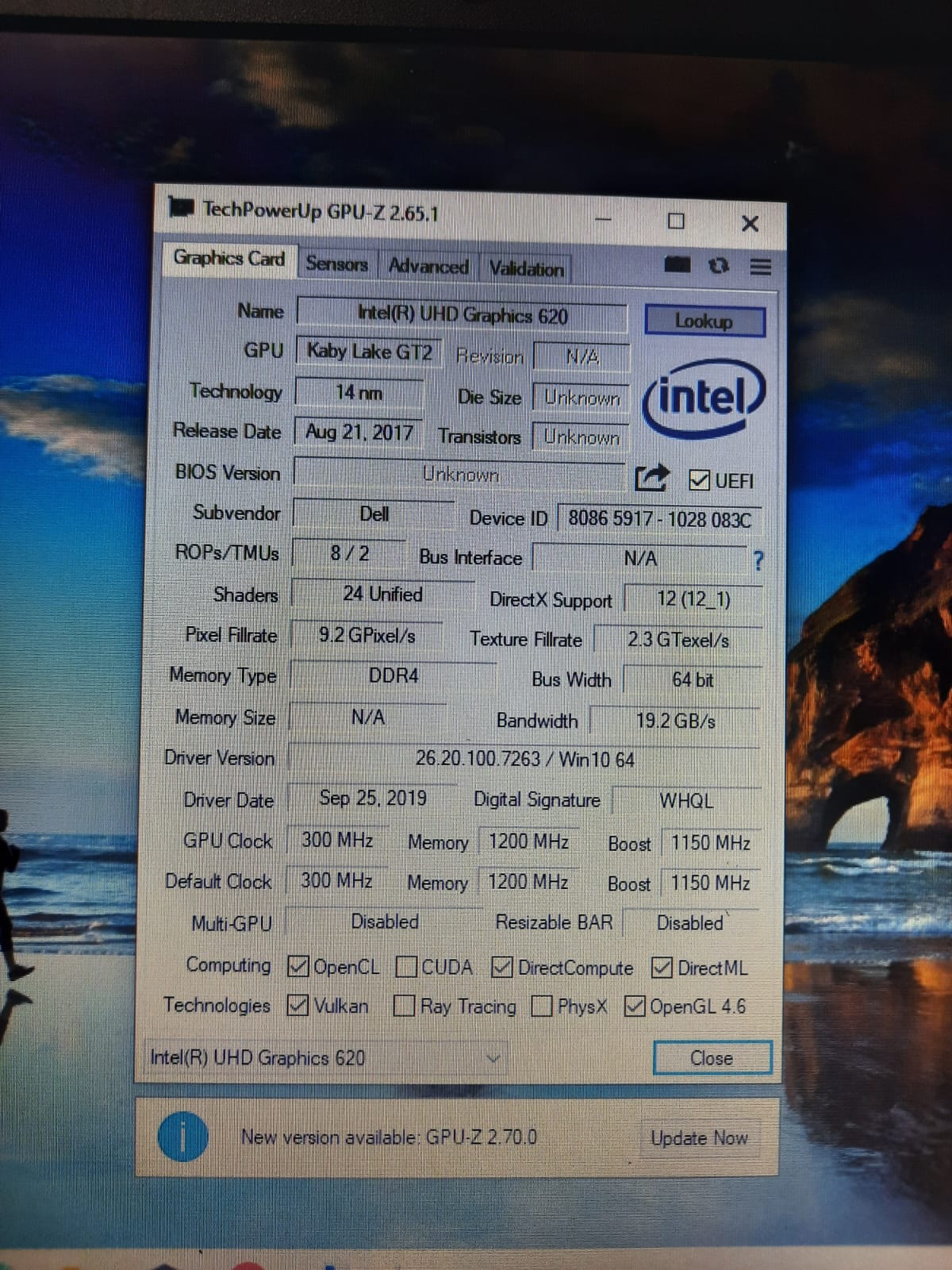Click the Name field Intel(R) UHD Graphics 620
The height and width of the screenshot is (1270, 952).
[463, 315]
